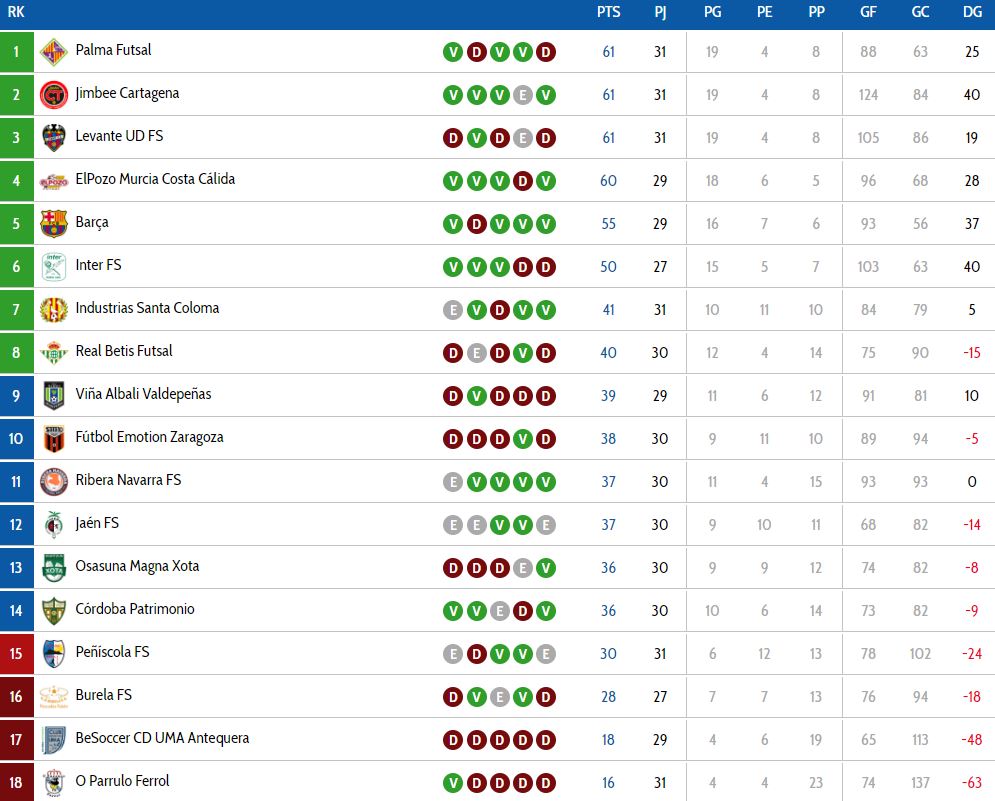Click the Córdoba Patrimonio crest
The width and height of the screenshot is (995, 801).
(x=54, y=611)
